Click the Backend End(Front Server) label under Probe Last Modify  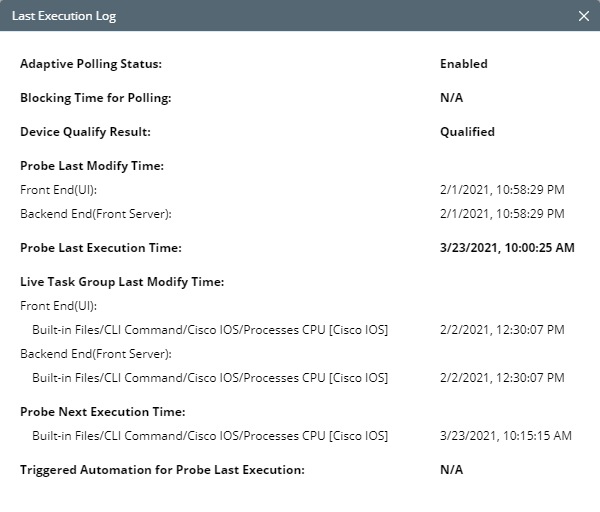(x=96, y=214)
